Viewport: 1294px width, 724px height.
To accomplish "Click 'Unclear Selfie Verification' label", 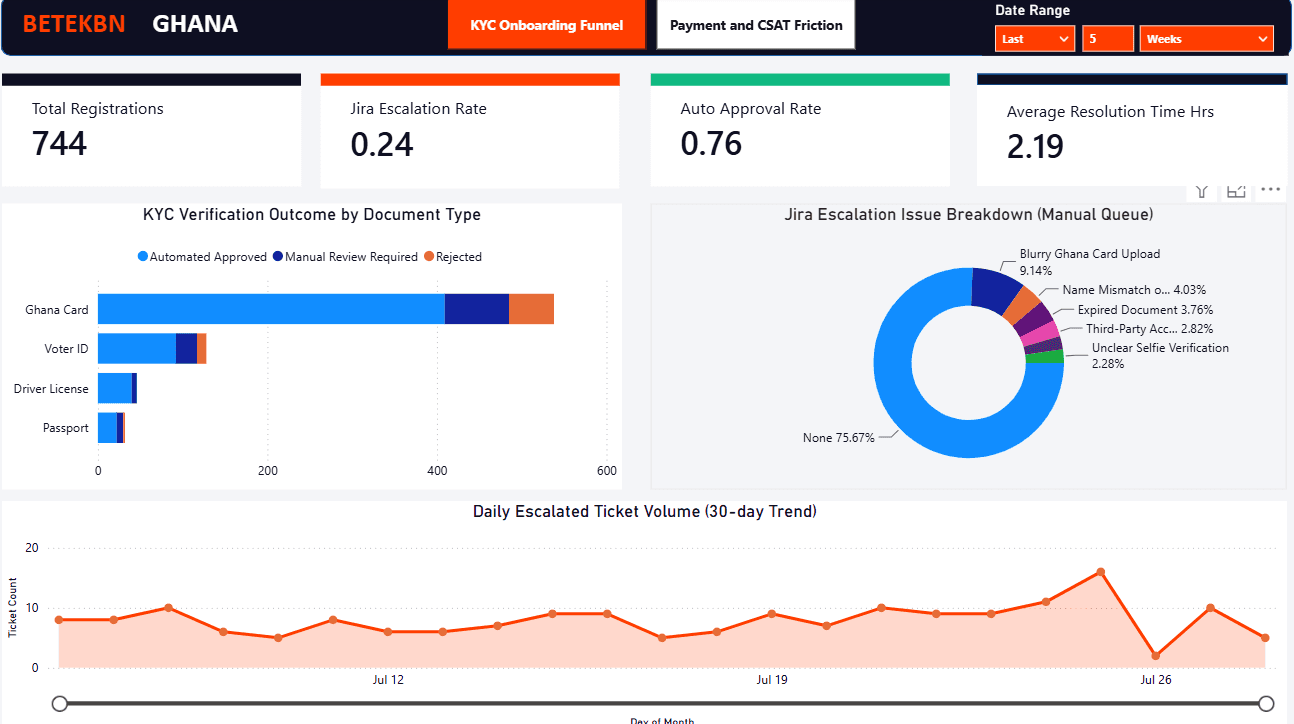I will [1160, 348].
